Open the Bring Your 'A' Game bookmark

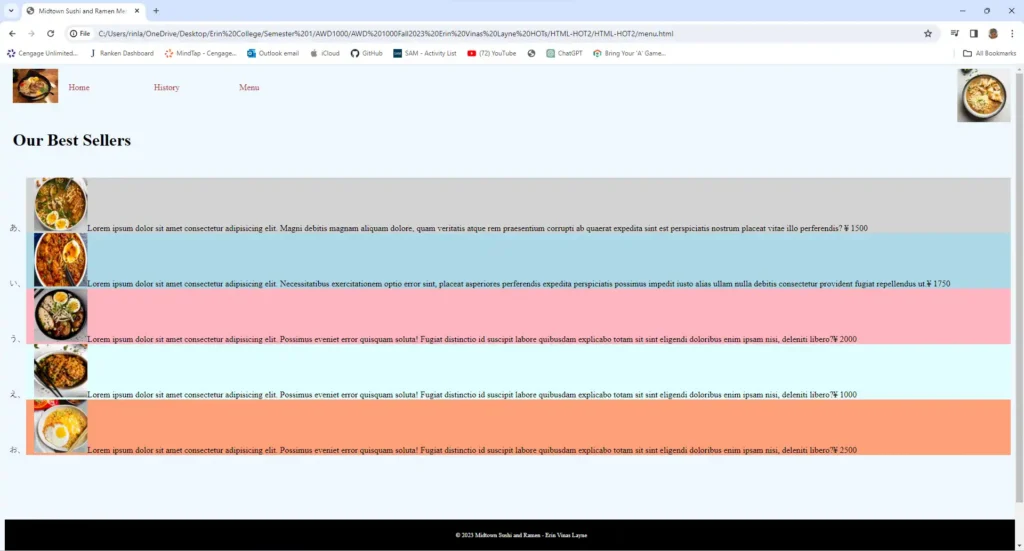click(630, 54)
